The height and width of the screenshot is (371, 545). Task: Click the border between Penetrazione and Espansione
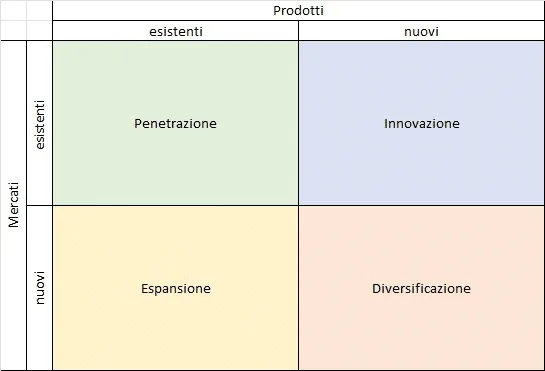click(x=176, y=205)
